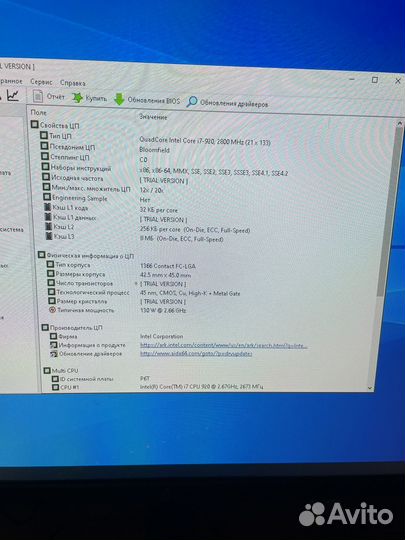Select the Исходная частота row
Viewport: 405px width, 540px height.
tap(73, 178)
